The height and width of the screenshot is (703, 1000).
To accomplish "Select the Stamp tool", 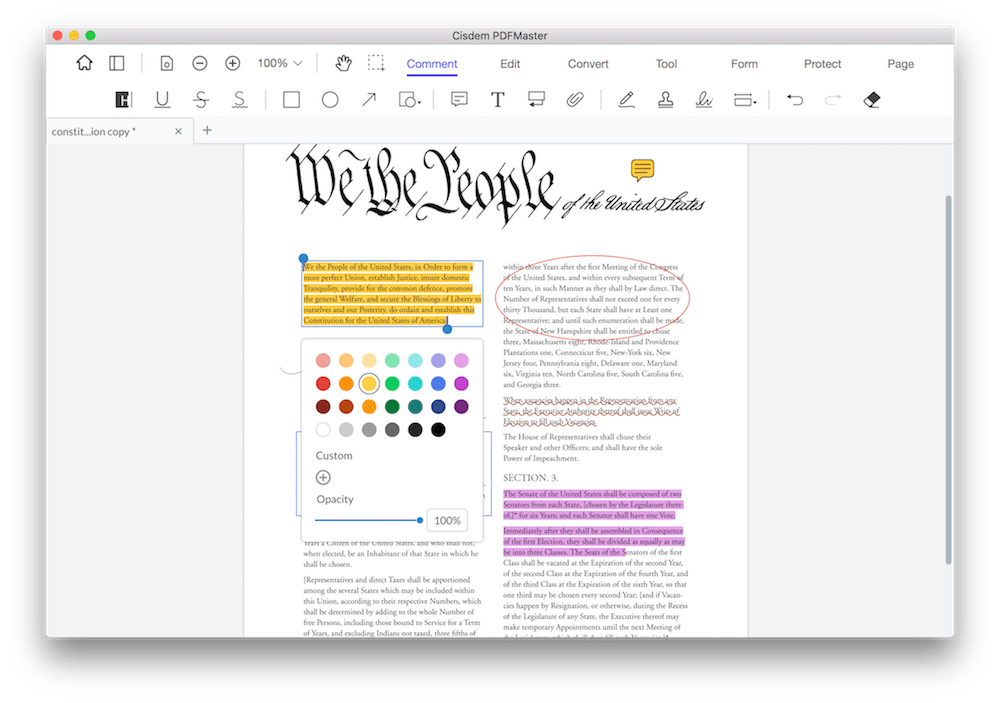I will (665, 100).
